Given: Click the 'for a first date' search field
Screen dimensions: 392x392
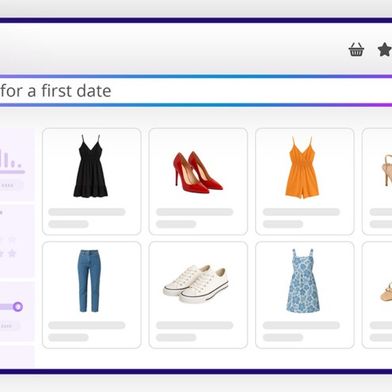Looking at the screenshot, I should click(x=196, y=91).
